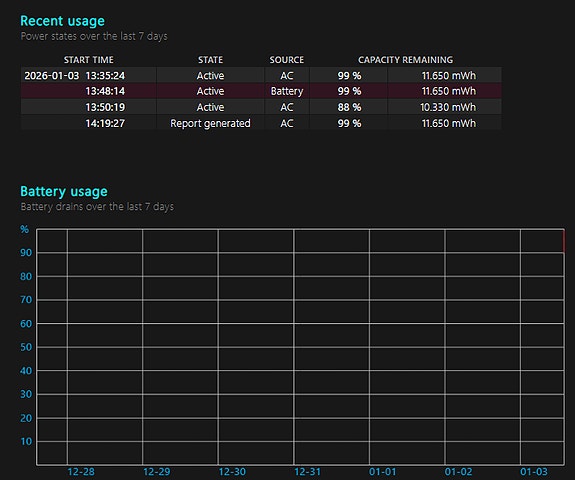The width and height of the screenshot is (575, 480).
Task: Select the 13:35:24 Active AC row
Action: [261, 75]
